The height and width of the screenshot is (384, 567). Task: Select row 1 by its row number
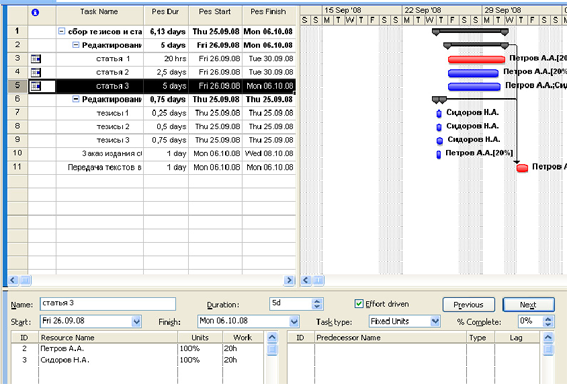[17, 31]
